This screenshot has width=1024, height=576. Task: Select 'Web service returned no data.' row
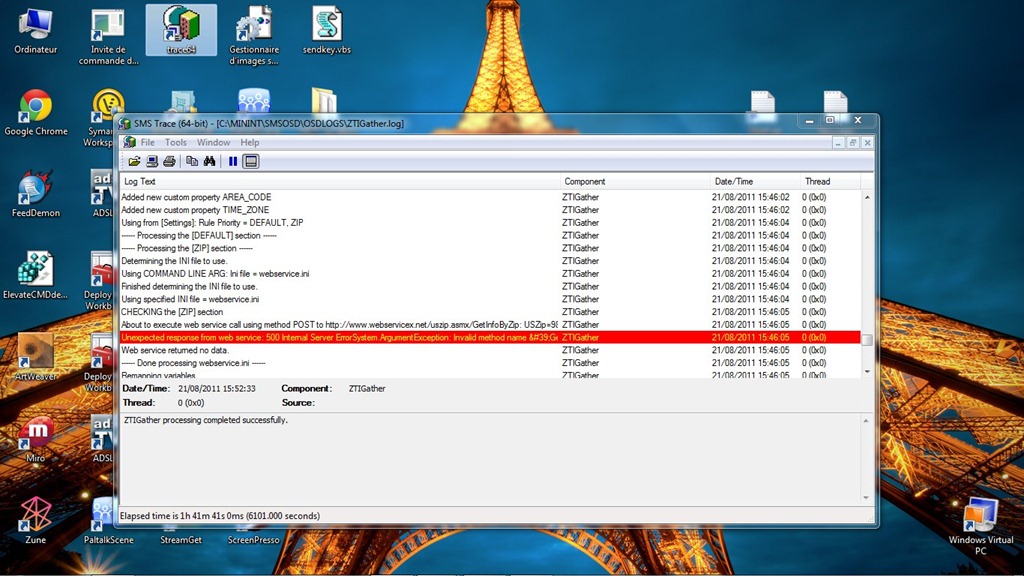490,350
